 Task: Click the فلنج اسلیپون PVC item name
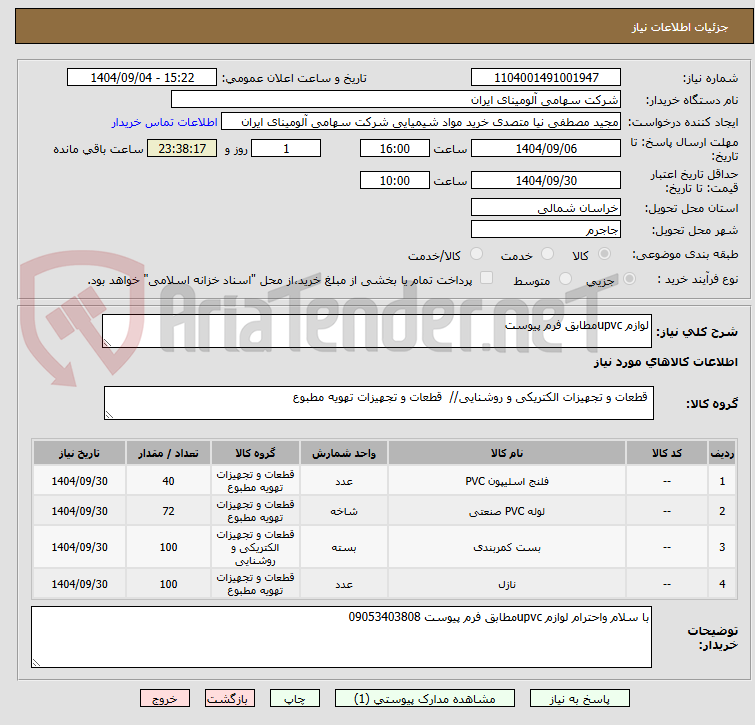coord(507,481)
